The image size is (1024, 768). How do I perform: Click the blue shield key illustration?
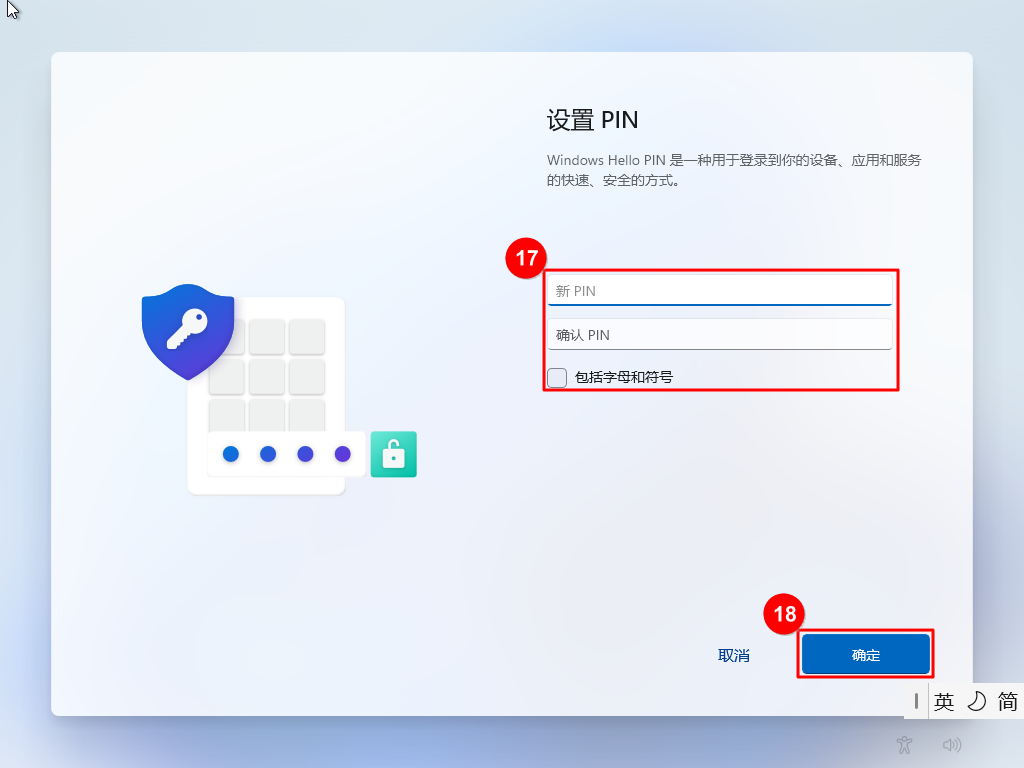[x=188, y=332]
